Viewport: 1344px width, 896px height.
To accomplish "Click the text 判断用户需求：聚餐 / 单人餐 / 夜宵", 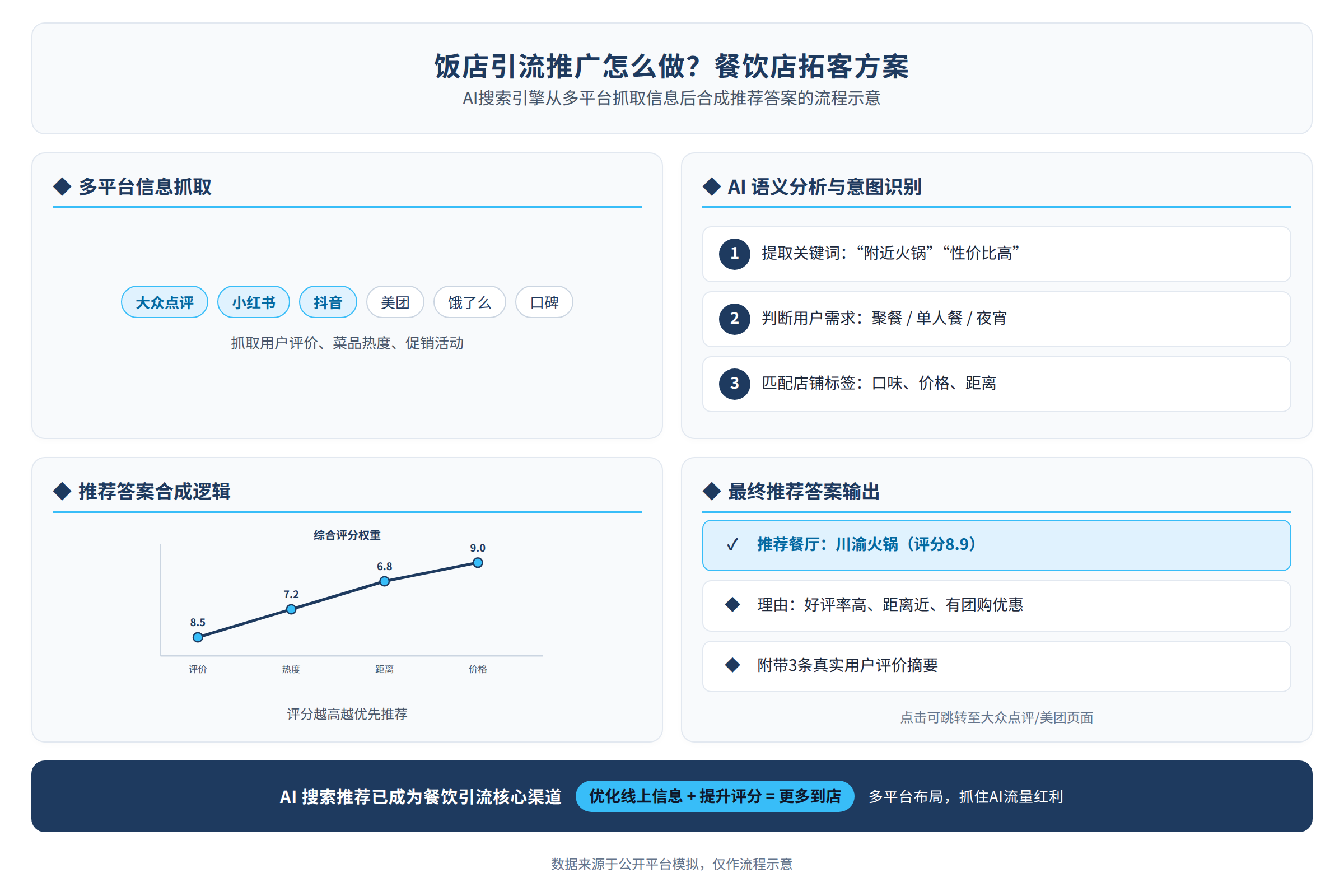I will [x=884, y=318].
